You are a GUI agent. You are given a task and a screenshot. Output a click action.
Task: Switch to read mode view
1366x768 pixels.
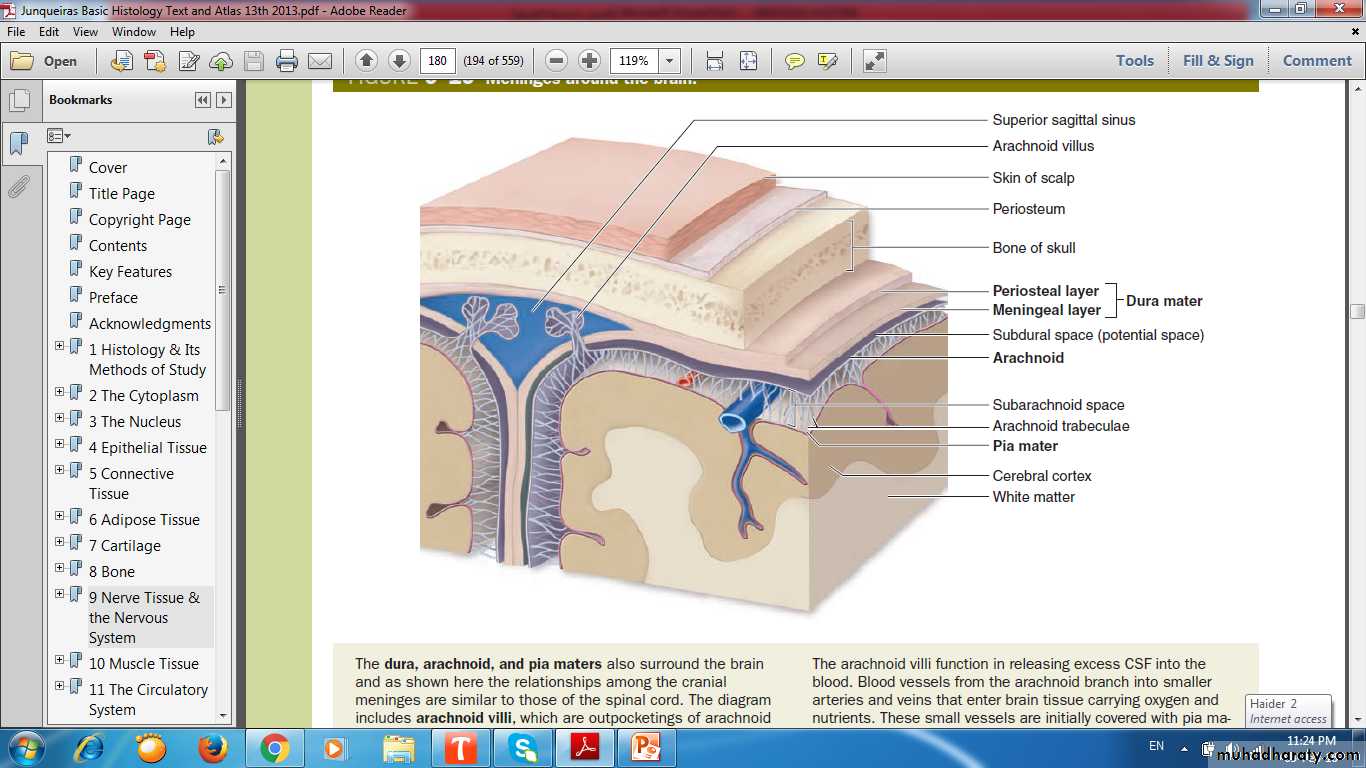pyautogui.click(x=874, y=61)
